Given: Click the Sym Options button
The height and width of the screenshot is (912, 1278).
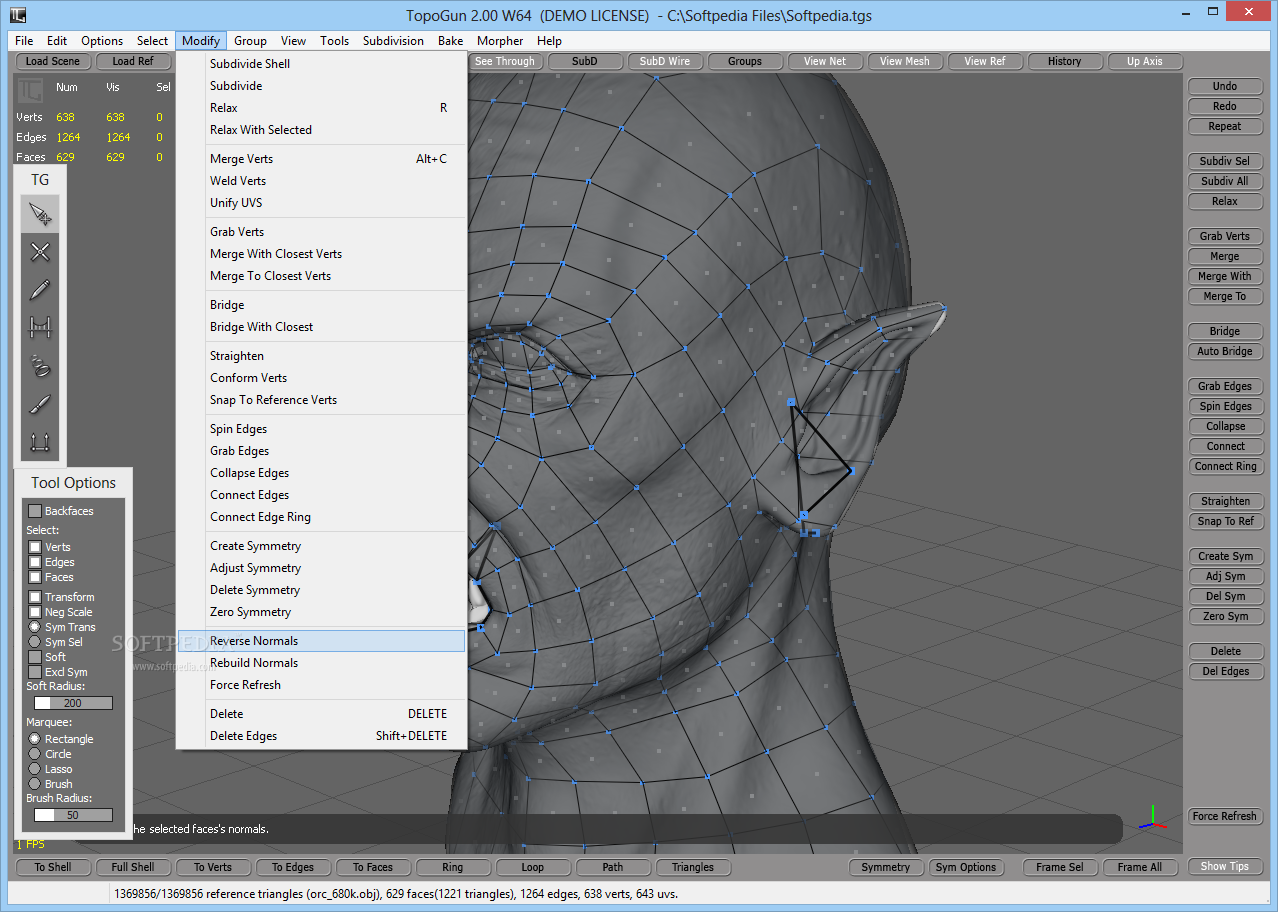Looking at the screenshot, I should pos(965,867).
